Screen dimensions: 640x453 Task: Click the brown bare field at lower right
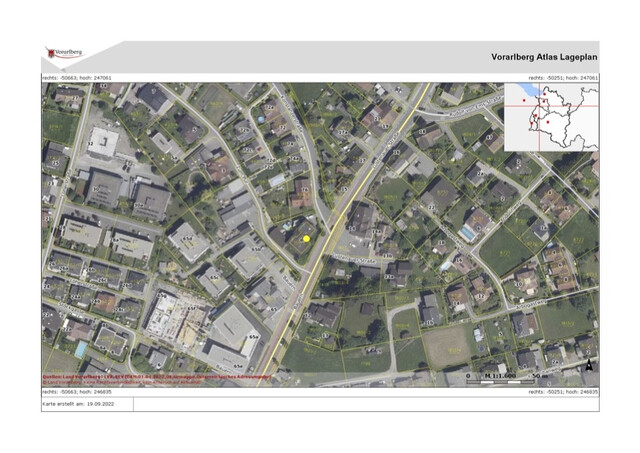pos(445,347)
